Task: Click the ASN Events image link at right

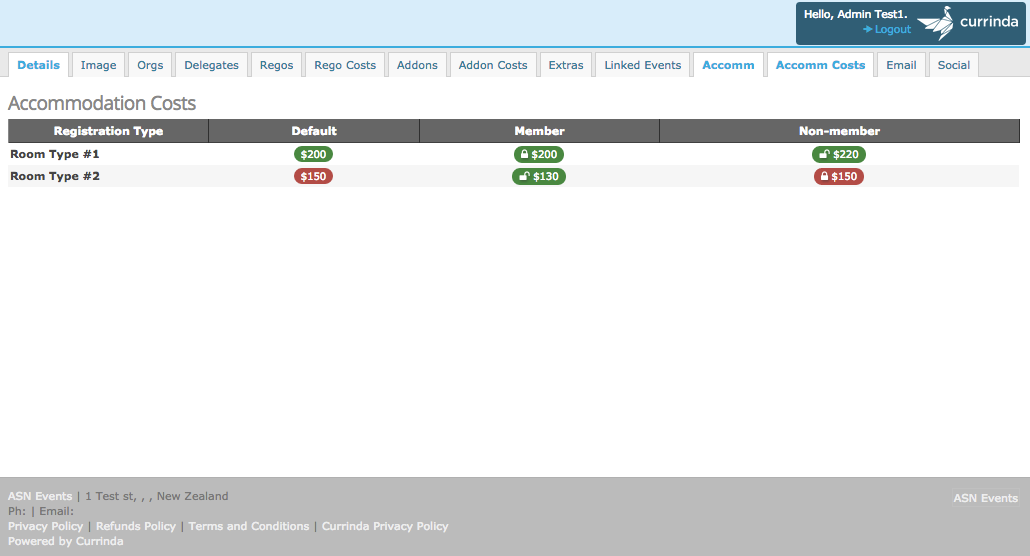Action: point(985,498)
